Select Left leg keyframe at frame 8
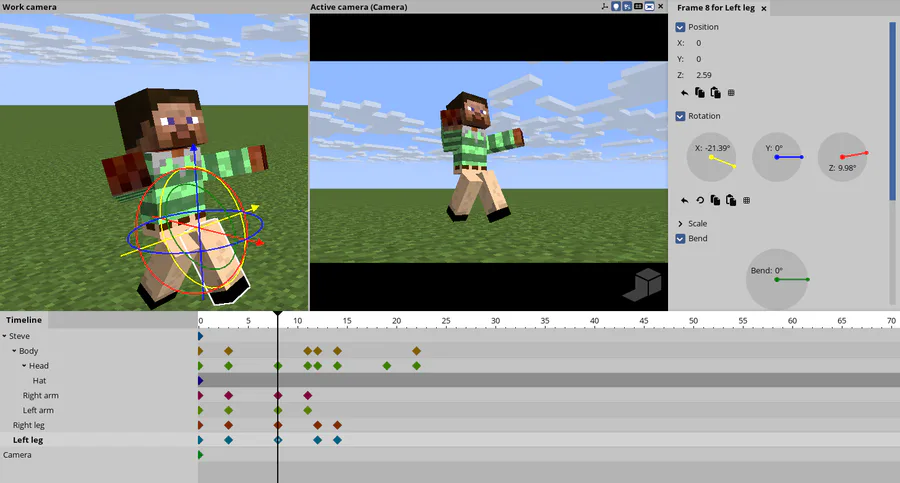 278,440
